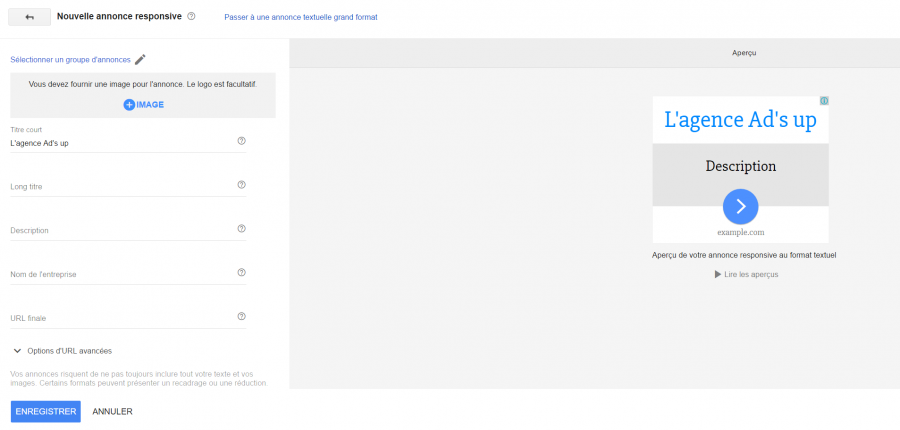The width and height of the screenshot is (900, 430).
Task: Open help icon for Titre court field
Action: coord(242,141)
